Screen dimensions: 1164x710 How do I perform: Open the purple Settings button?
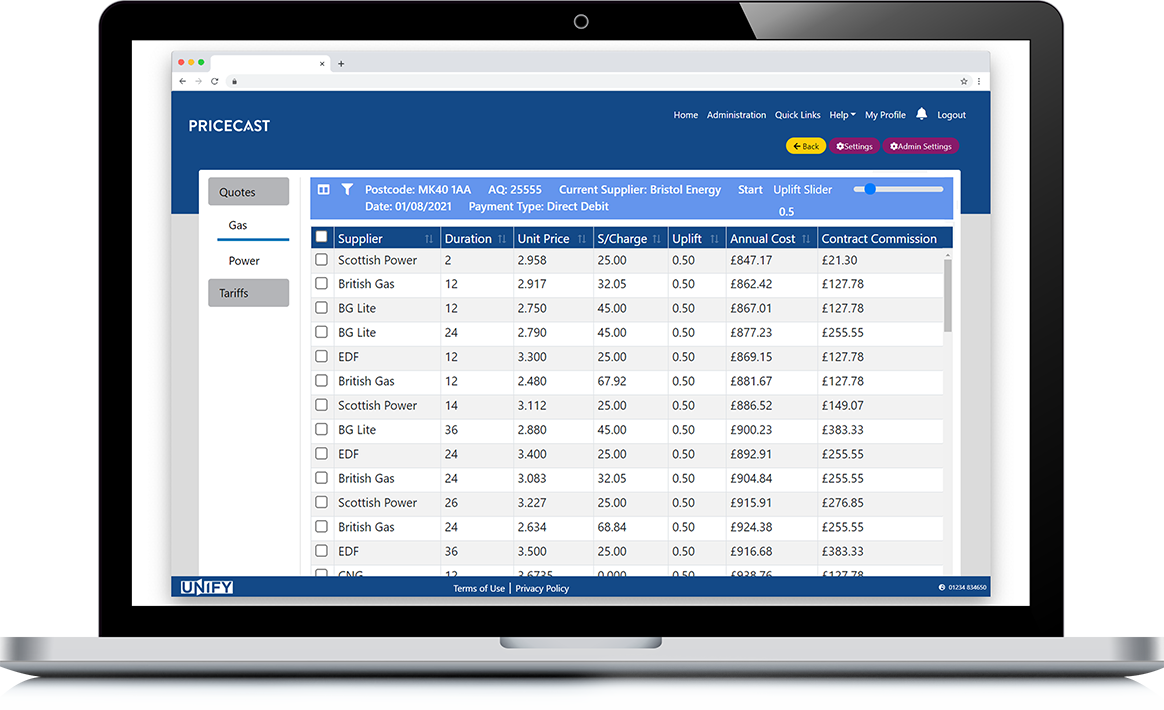pyautogui.click(x=854, y=146)
